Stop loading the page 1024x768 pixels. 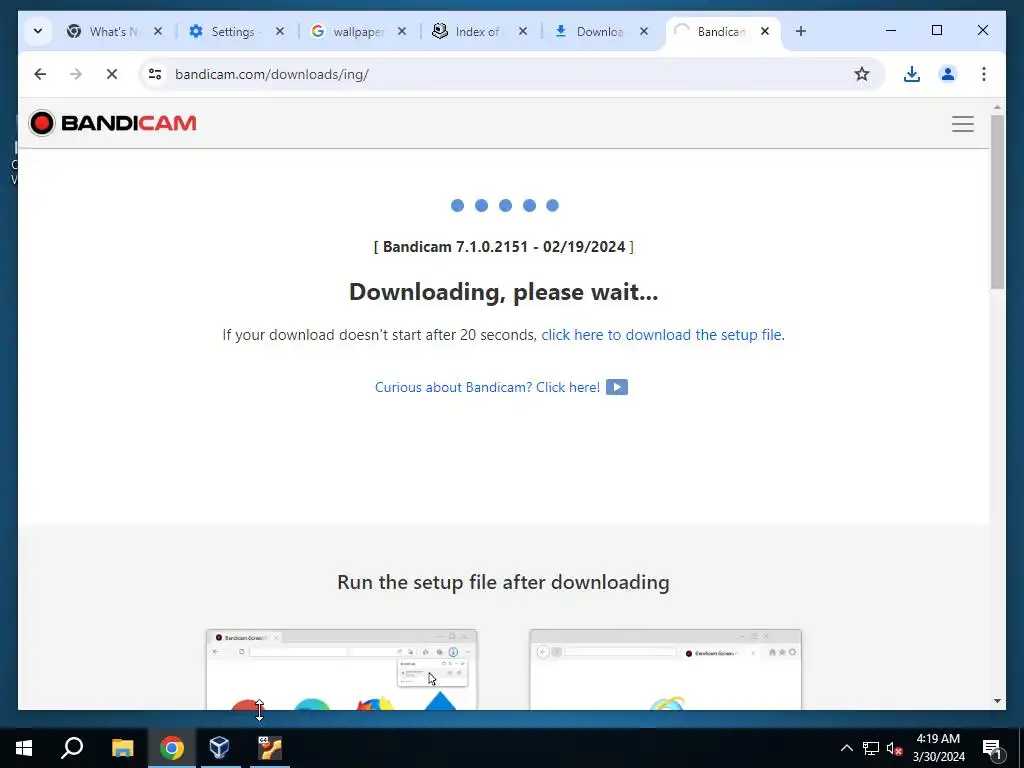pos(112,74)
